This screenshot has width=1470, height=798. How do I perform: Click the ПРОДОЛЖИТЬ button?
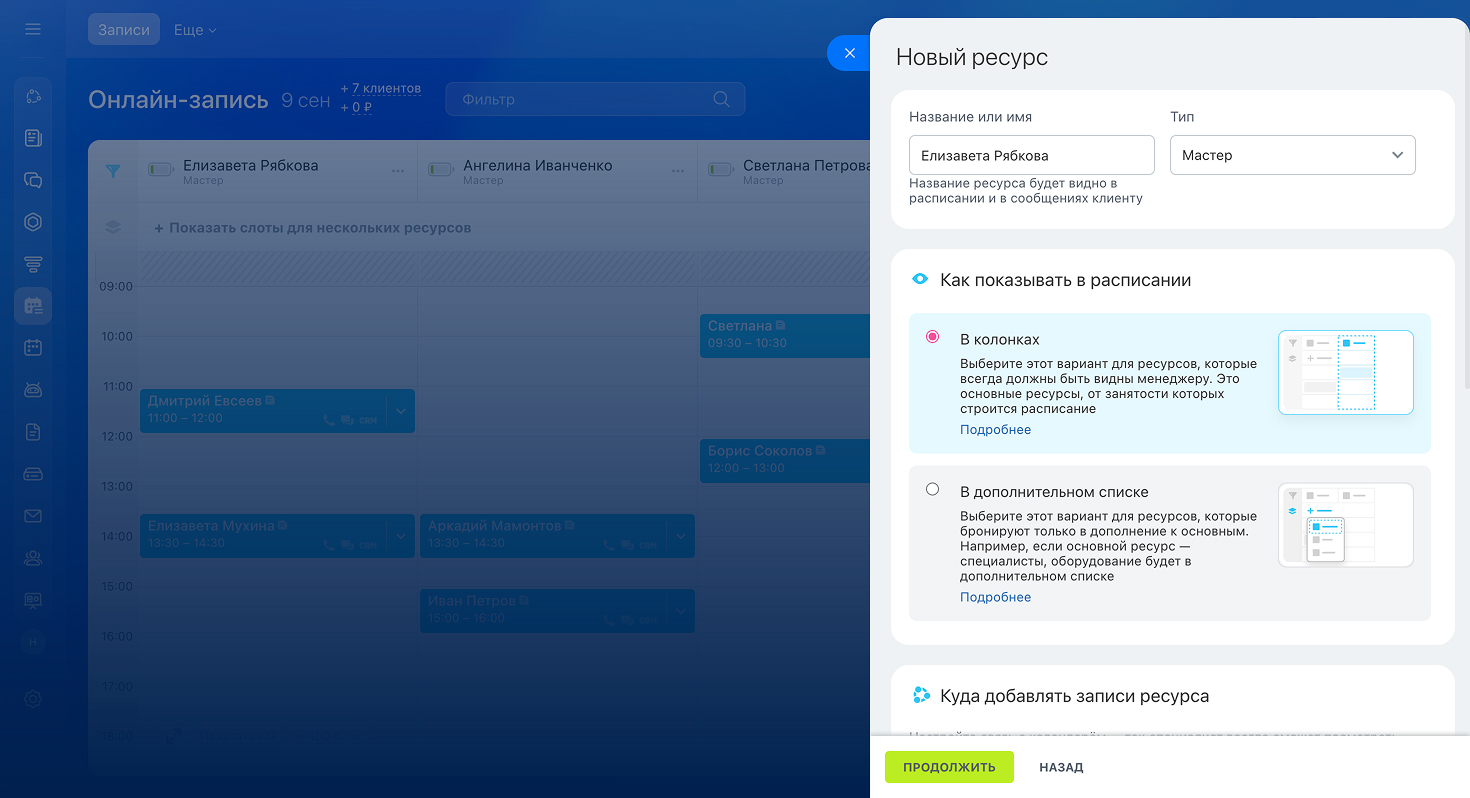949,767
